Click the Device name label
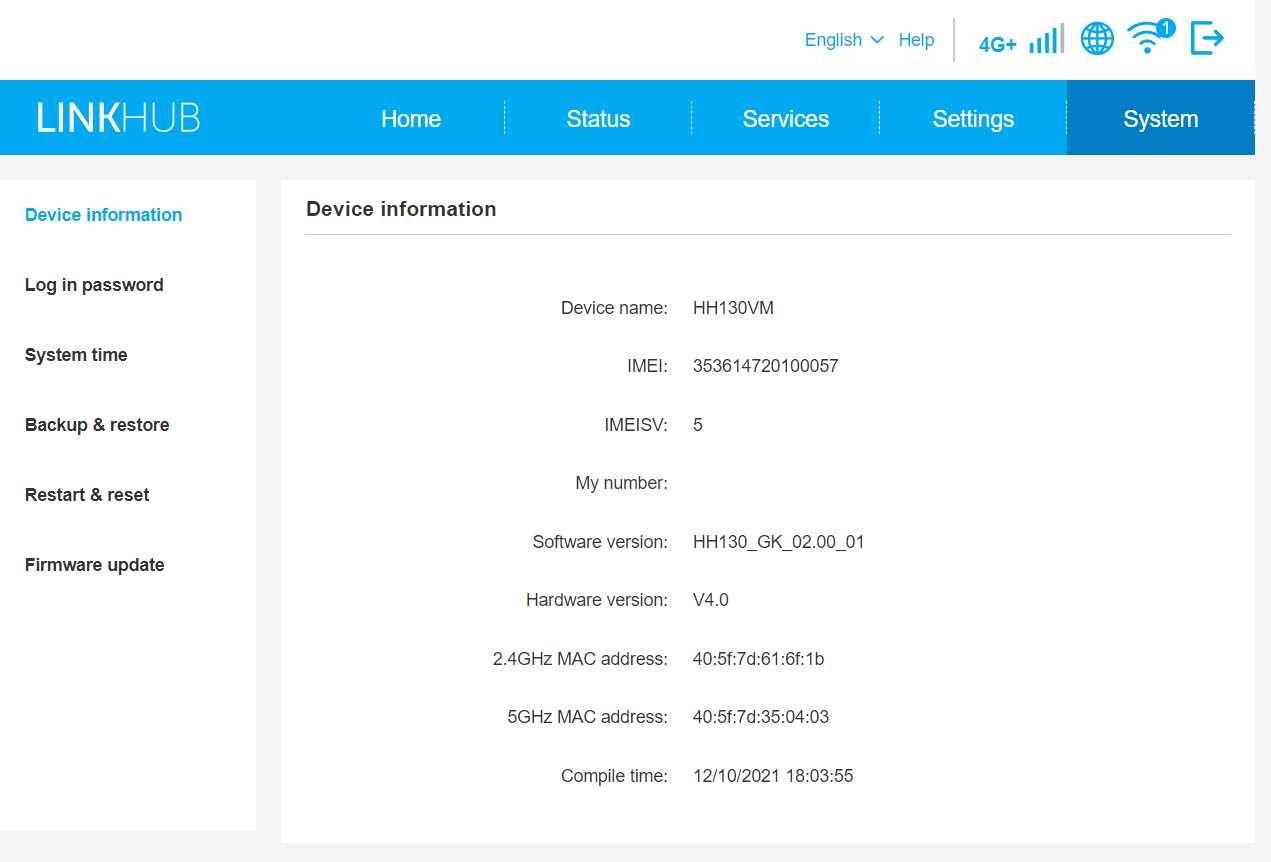1271x862 pixels. point(614,308)
